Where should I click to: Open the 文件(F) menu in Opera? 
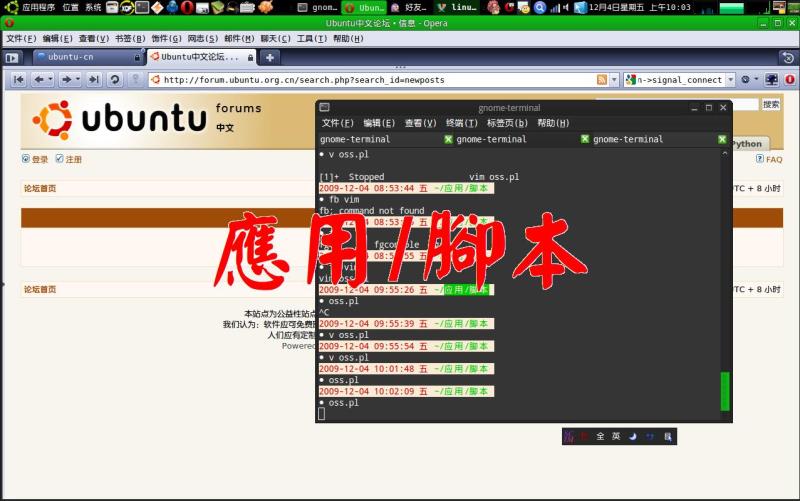(x=21, y=39)
